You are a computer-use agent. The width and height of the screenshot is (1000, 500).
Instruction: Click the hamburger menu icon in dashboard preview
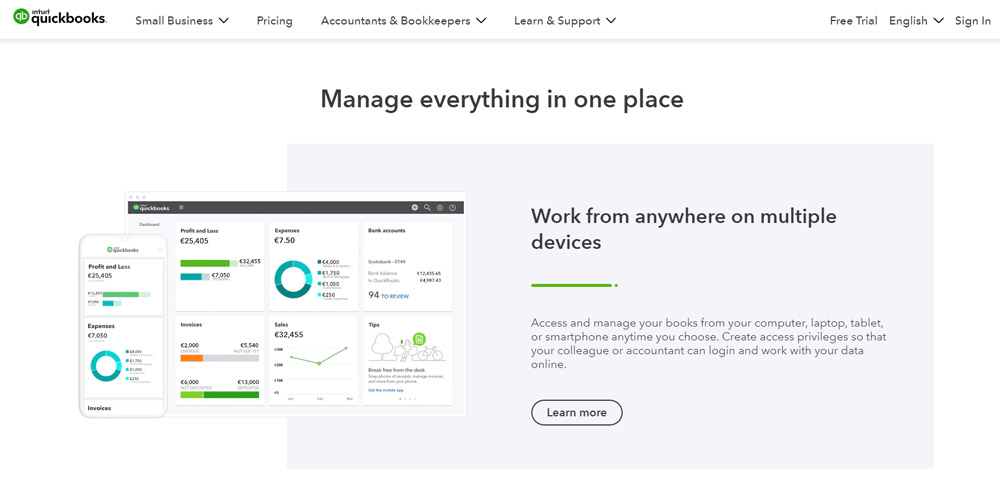click(182, 207)
